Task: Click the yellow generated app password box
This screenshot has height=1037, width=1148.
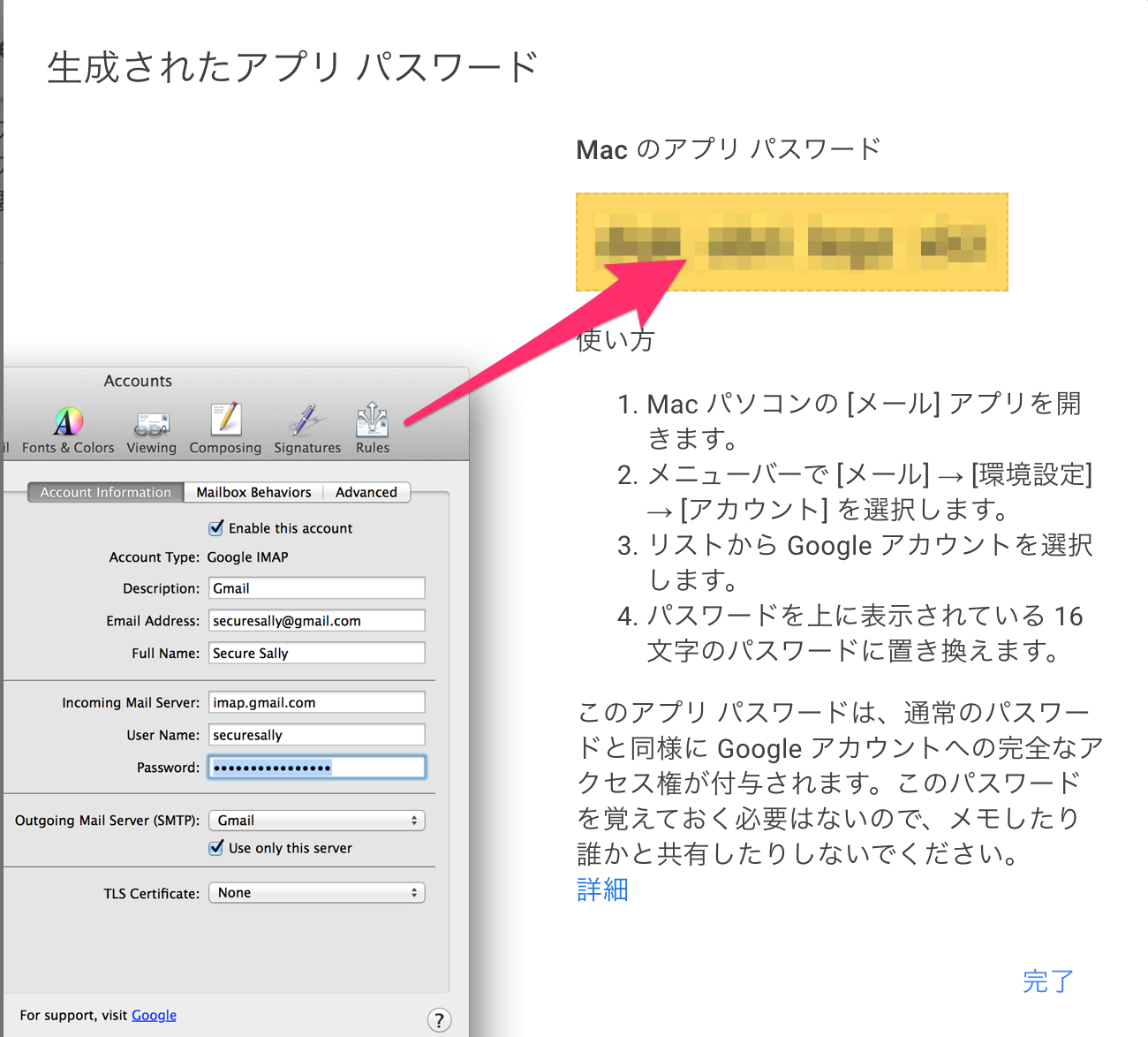Action: (x=792, y=242)
